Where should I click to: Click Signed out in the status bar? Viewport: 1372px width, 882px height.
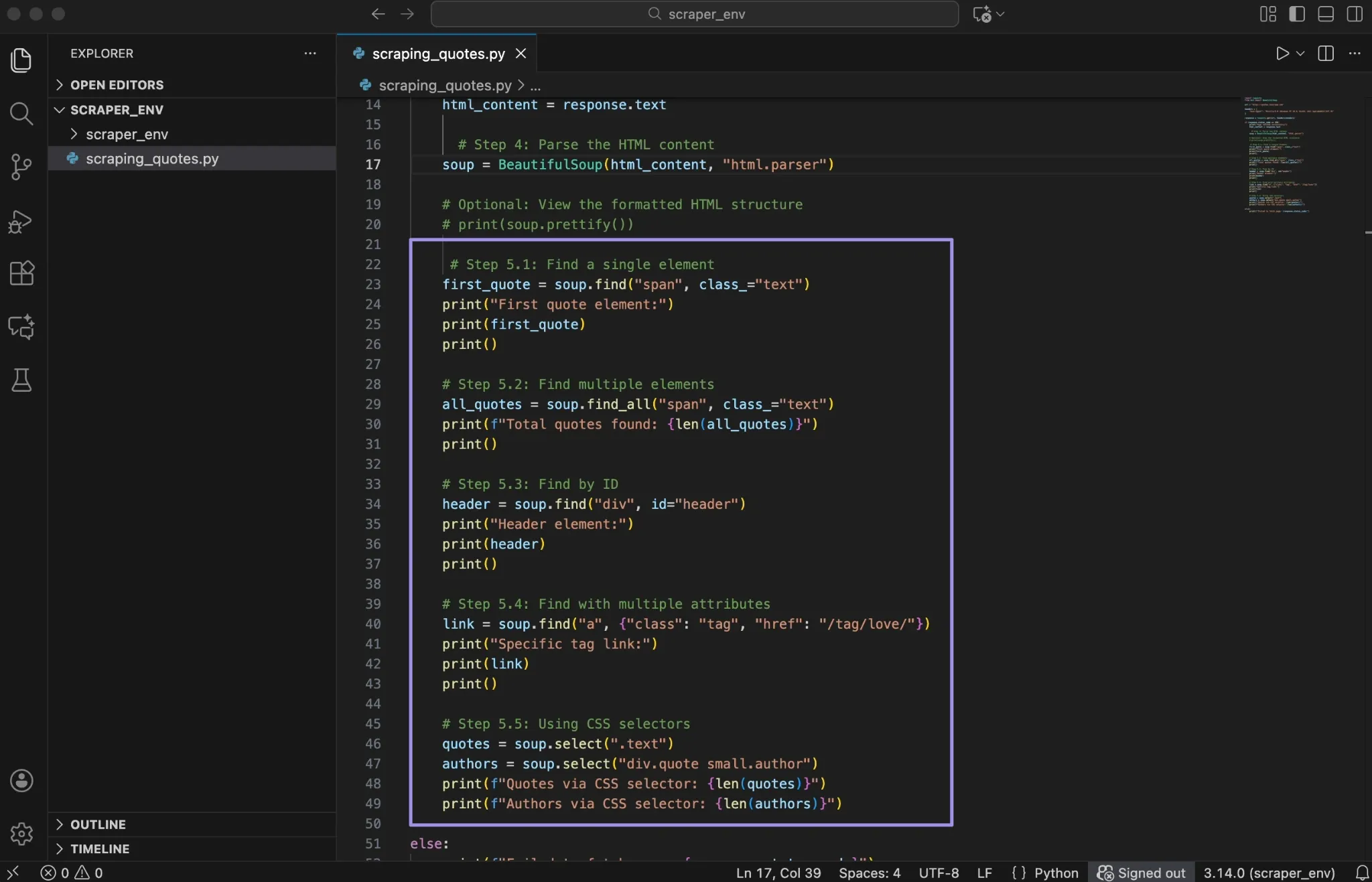point(1141,873)
